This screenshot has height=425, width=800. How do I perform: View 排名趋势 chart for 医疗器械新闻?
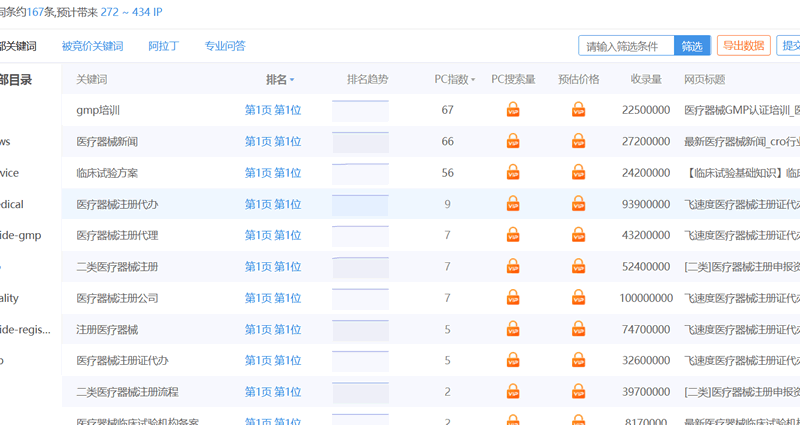tap(360, 141)
